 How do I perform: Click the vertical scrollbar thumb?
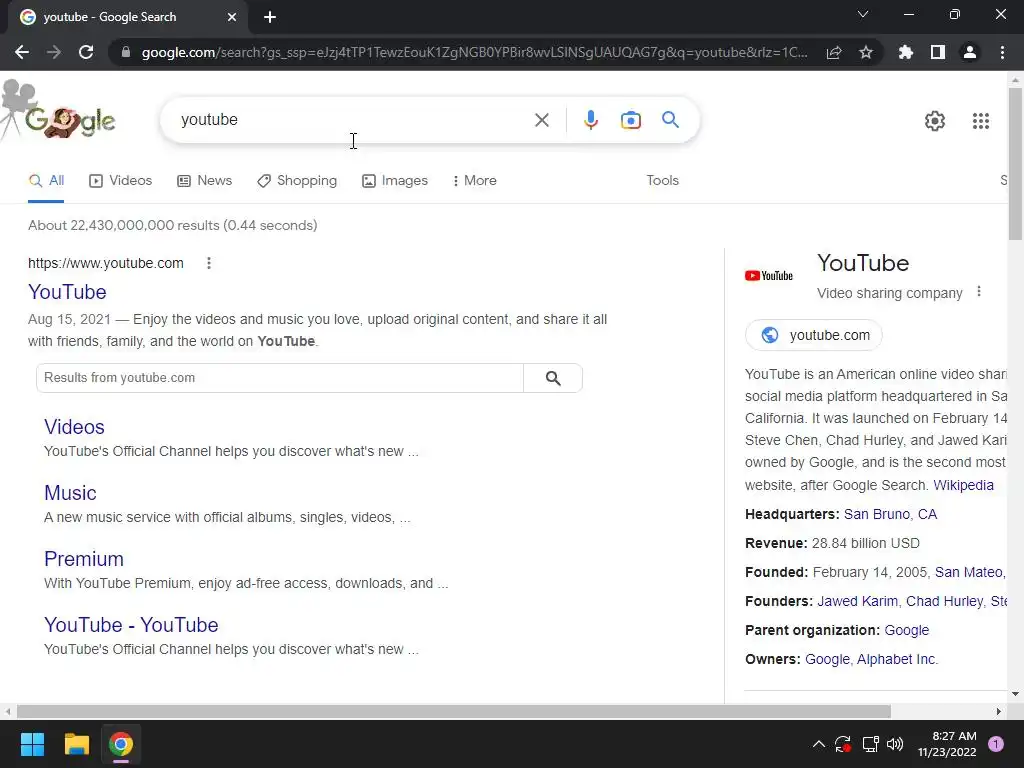click(x=1016, y=163)
